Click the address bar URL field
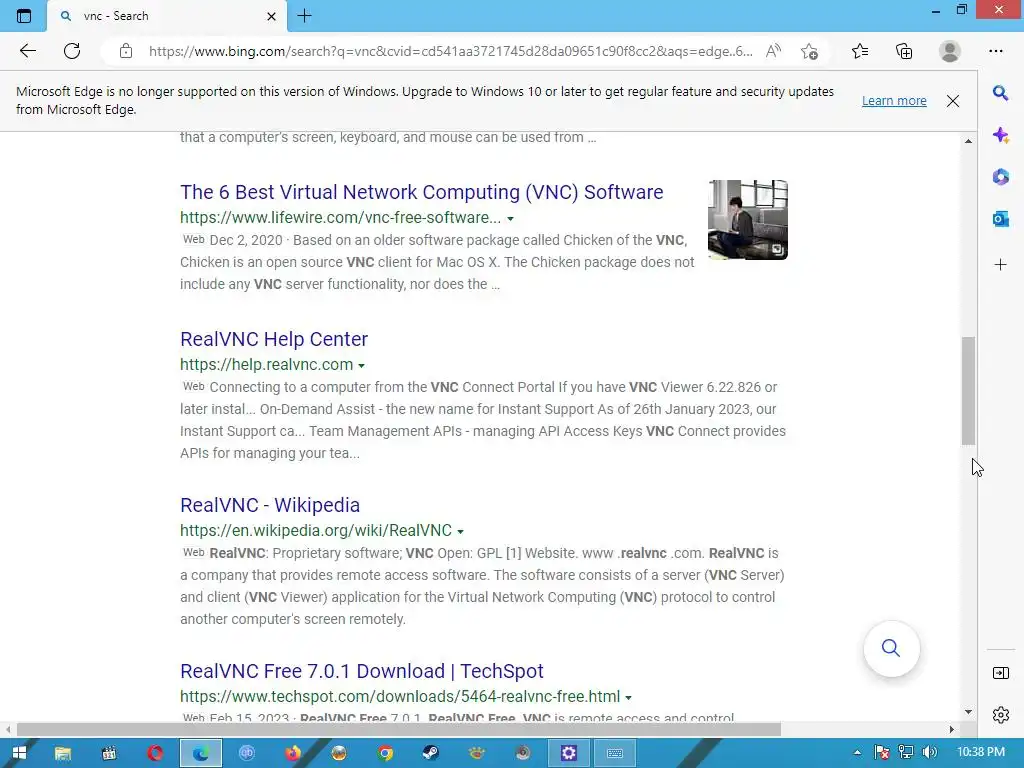This screenshot has height=768, width=1024. (451, 51)
